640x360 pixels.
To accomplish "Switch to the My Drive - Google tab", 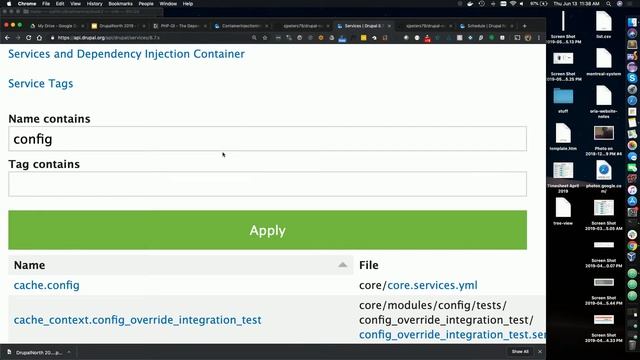I will [57, 26].
